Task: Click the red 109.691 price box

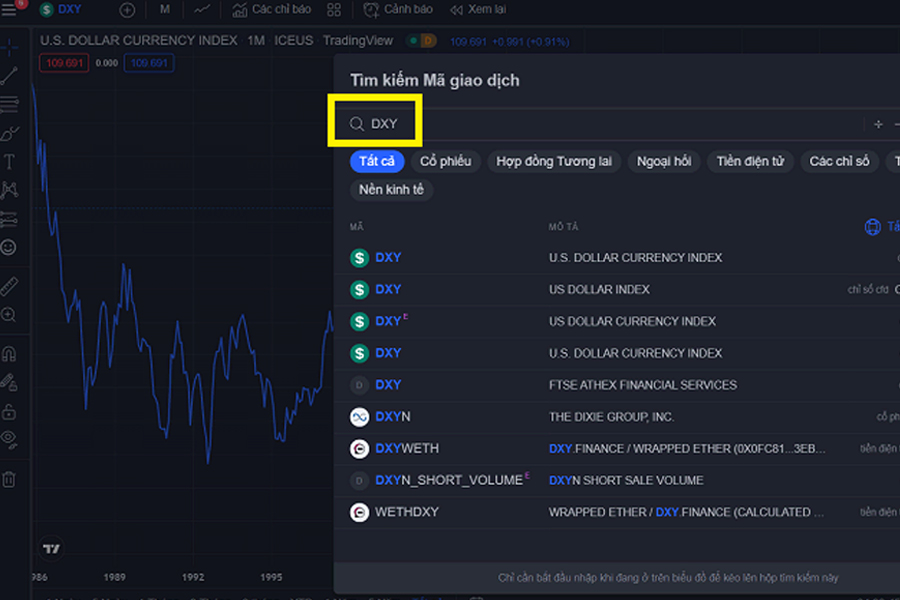Action: tap(64, 63)
